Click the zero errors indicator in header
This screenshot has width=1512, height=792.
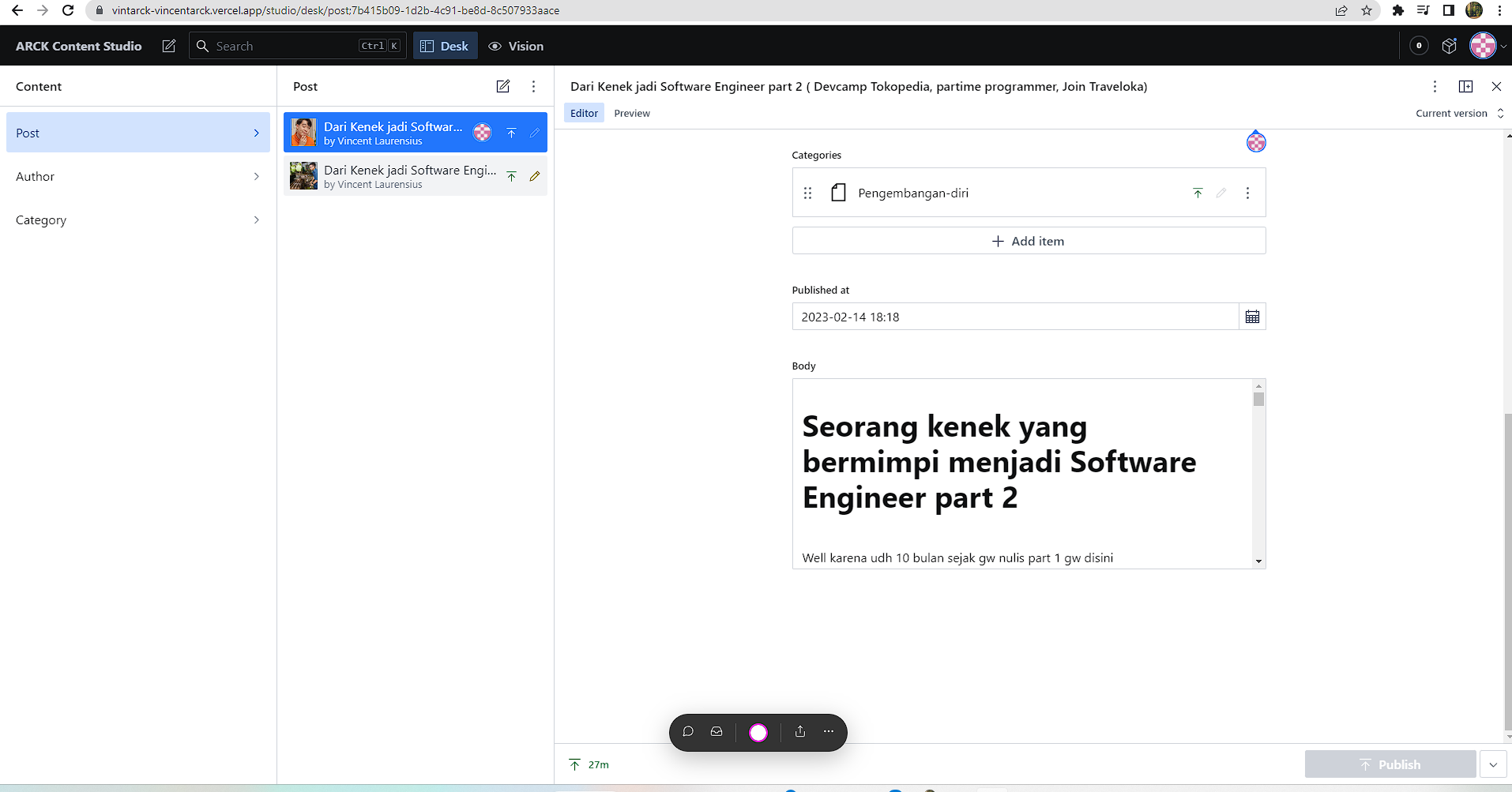pyautogui.click(x=1418, y=45)
